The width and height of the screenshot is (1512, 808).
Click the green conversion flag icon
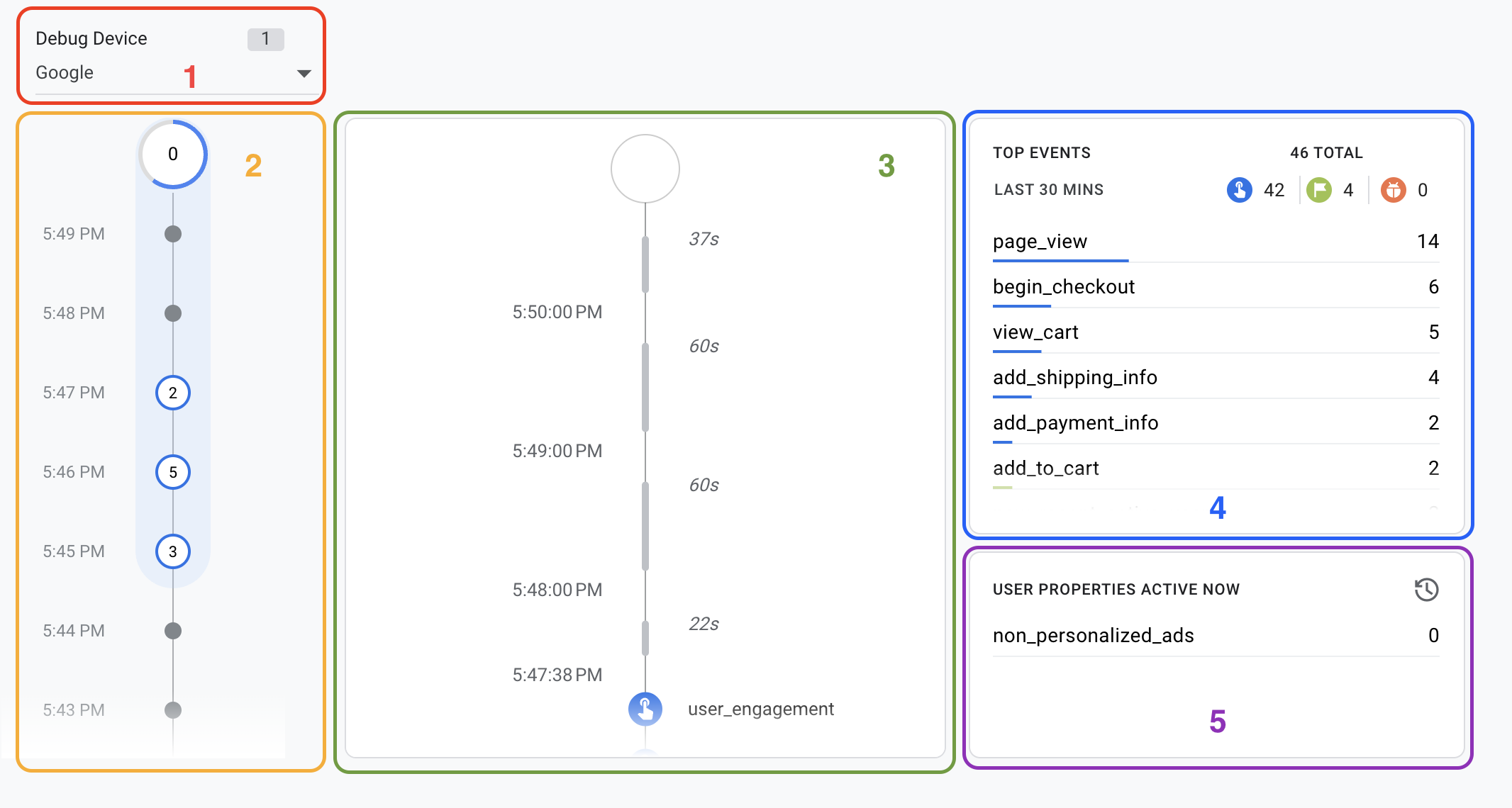[x=1318, y=190]
